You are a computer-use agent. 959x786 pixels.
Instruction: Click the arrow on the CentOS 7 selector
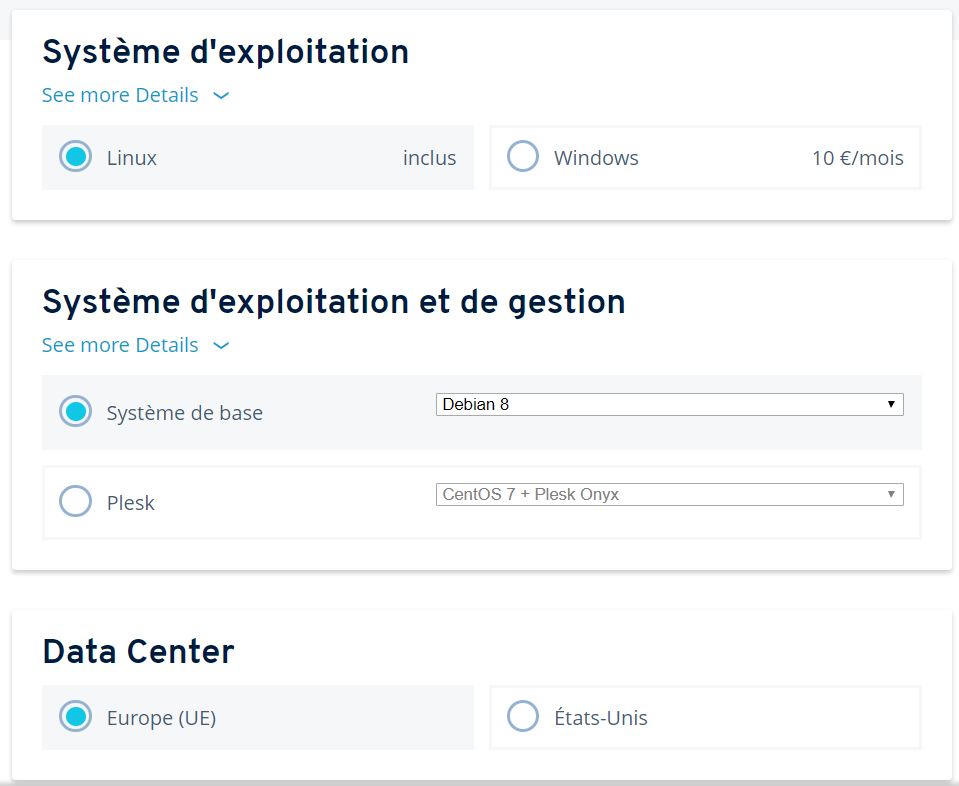[891, 493]
